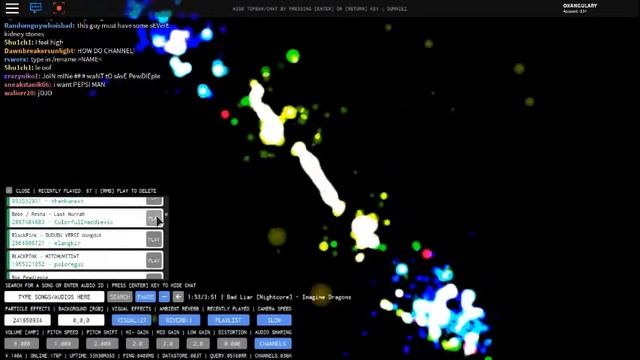Edit the particle effects ID field
Screen dimensions: 640x360
tap(28, 320)
